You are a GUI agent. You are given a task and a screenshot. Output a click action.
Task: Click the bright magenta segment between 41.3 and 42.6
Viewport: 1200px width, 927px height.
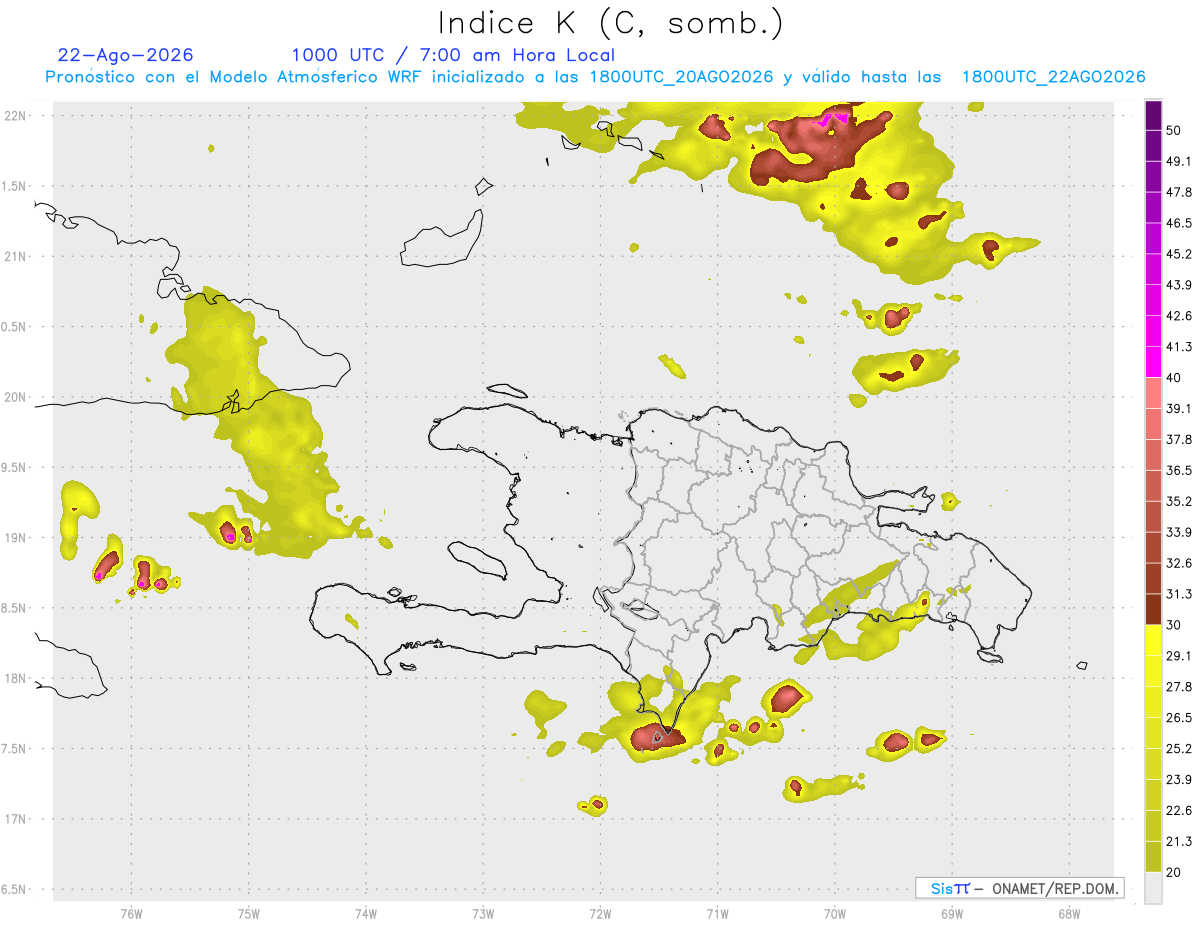click(x=1154, y=331)
